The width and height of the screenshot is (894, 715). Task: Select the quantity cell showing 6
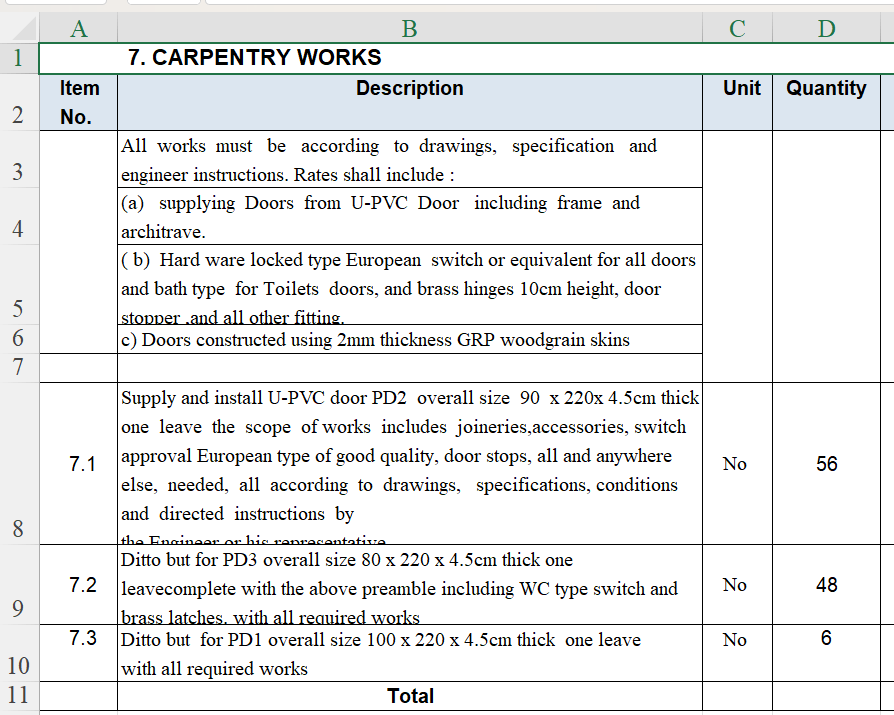pyautogui.click(x=826, y=638)
